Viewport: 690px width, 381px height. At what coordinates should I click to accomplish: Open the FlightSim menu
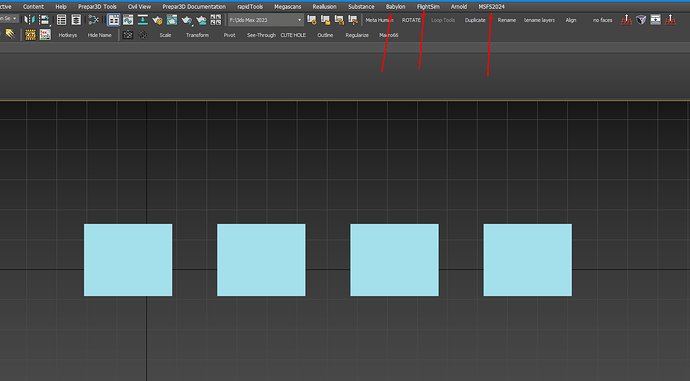pyautogui.click(x=428, y=7)
